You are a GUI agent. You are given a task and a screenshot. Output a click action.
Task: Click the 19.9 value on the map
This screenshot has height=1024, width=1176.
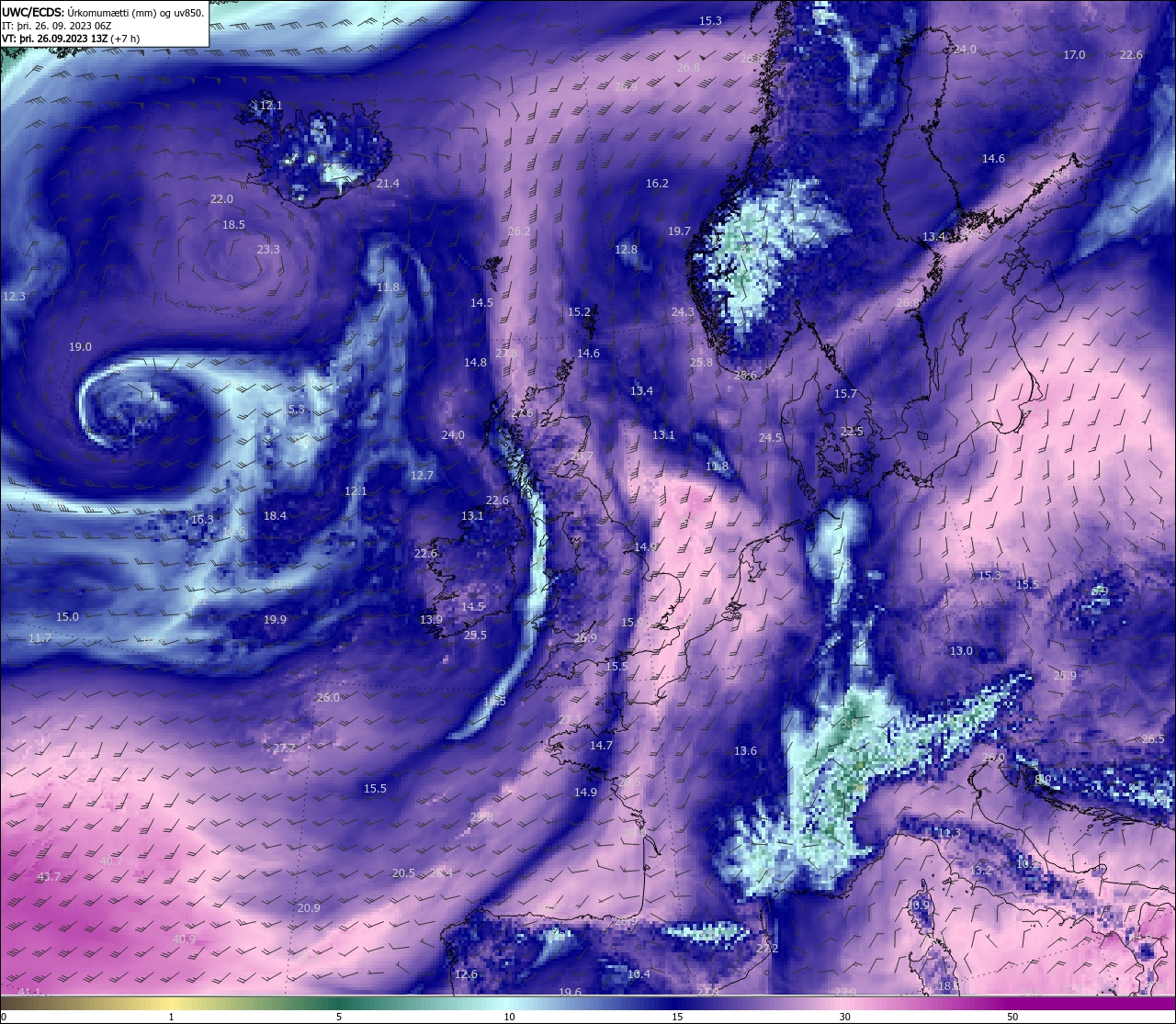pos(275,620)
